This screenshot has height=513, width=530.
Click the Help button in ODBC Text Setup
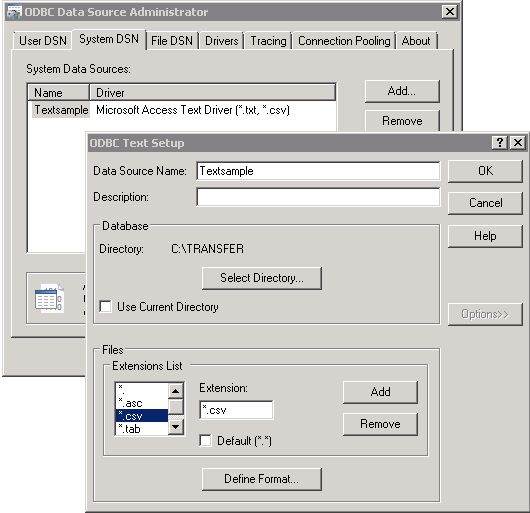coord(485,236)
